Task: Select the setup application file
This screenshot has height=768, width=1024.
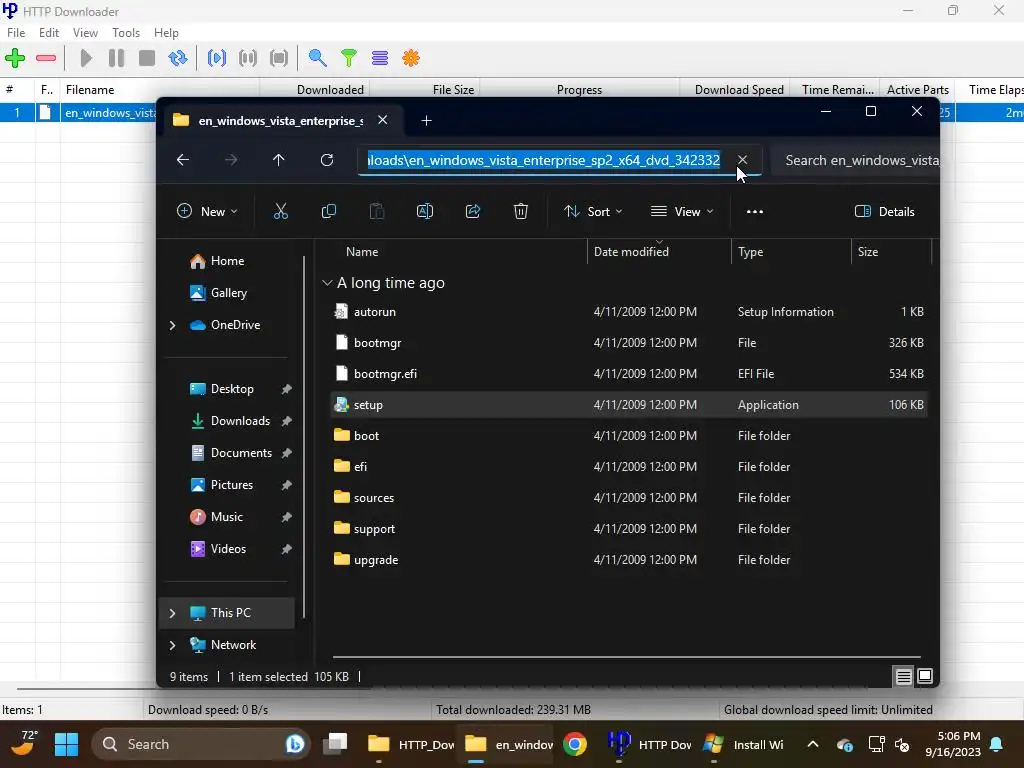Action: [629, 405]
